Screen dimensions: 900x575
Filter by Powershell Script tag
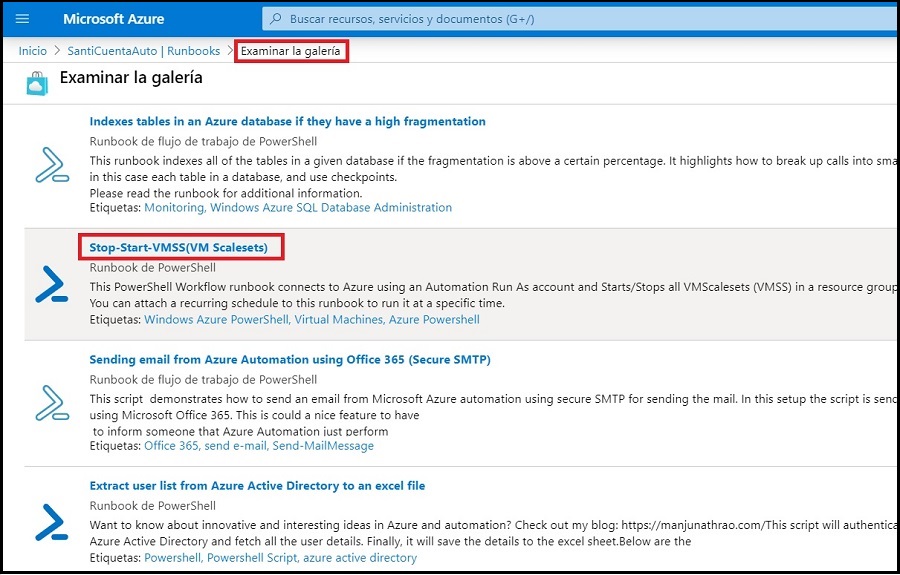coord(253,557)
